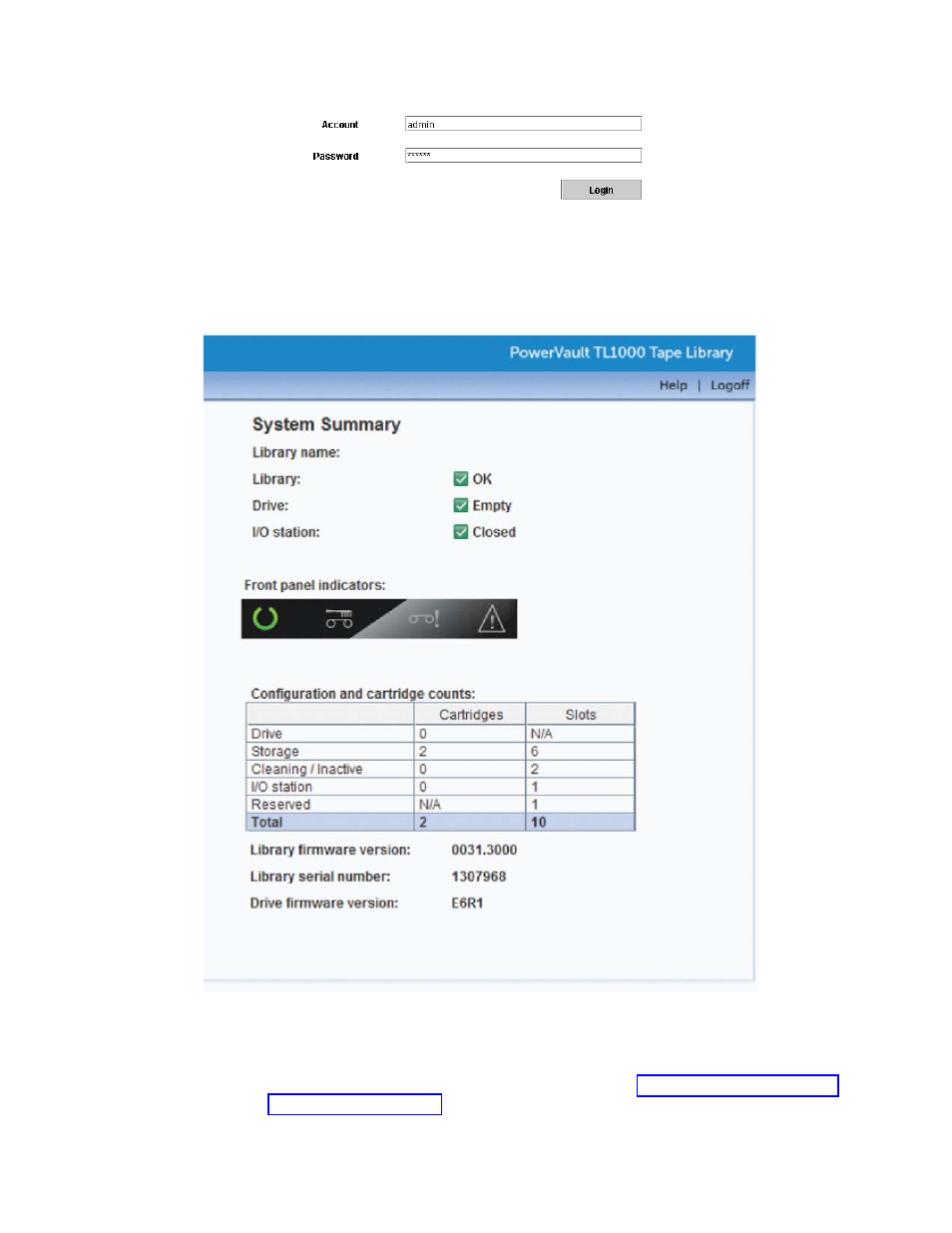This screenshot has height=1233, width=952.
Task: Select the Total row label
Action: [266, 823]
